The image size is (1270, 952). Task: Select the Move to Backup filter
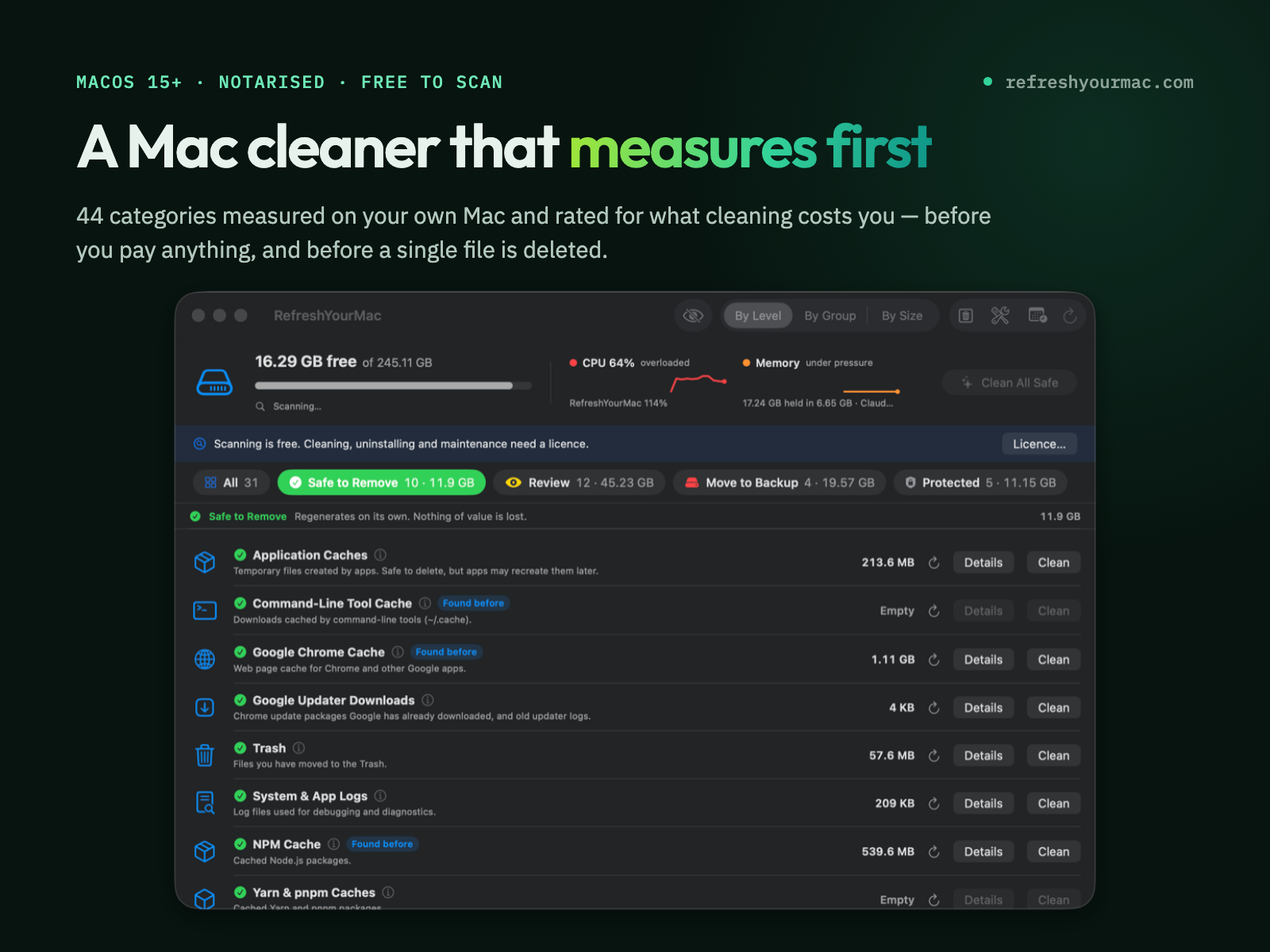coord(779,482)
